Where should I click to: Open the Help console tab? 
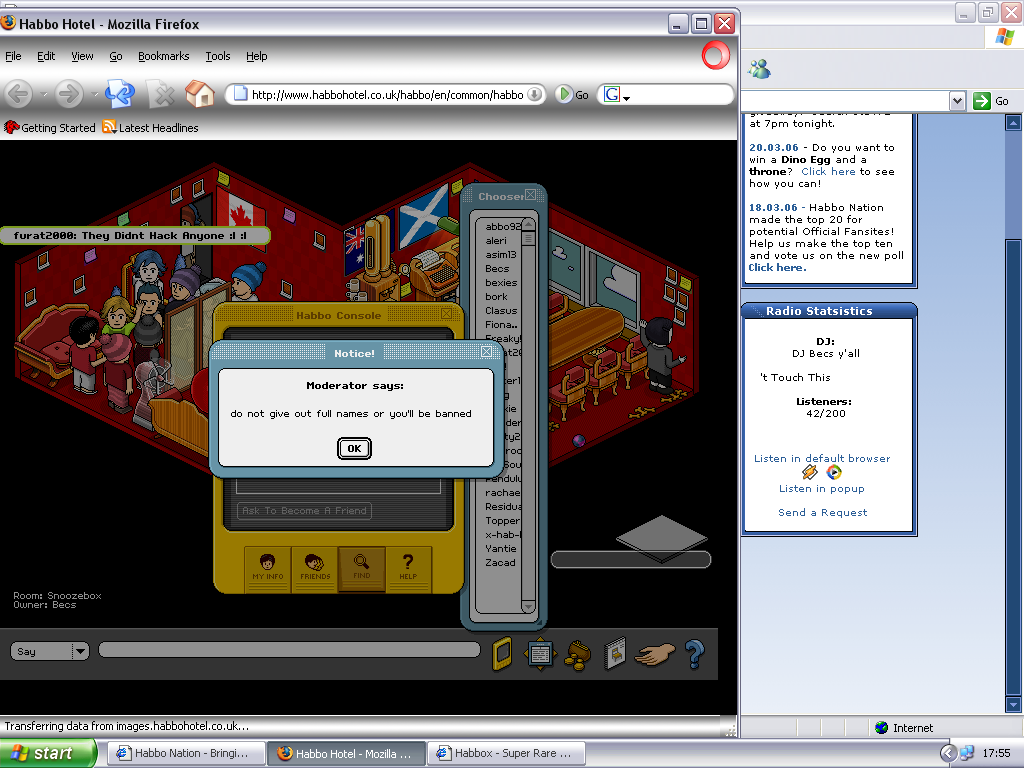tap(408, 569)
